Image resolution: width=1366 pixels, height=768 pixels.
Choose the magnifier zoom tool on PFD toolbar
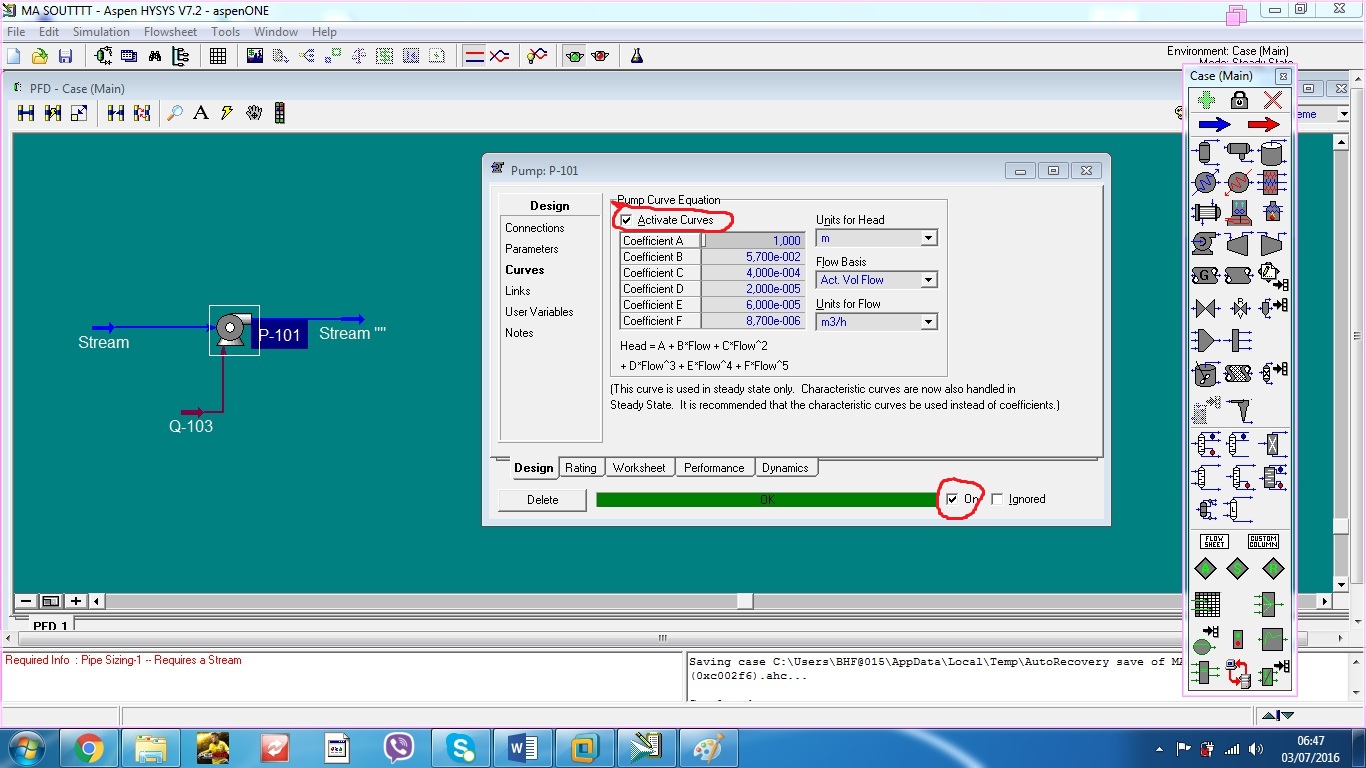click(x=174, y=113)
